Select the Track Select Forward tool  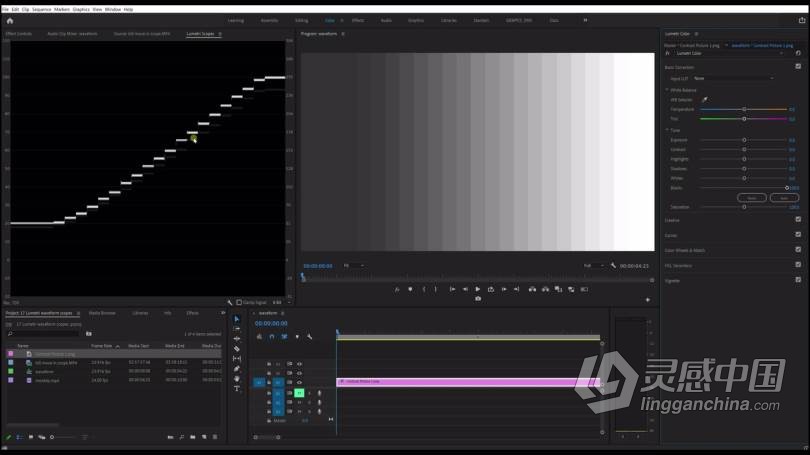[x=237, y=328]
